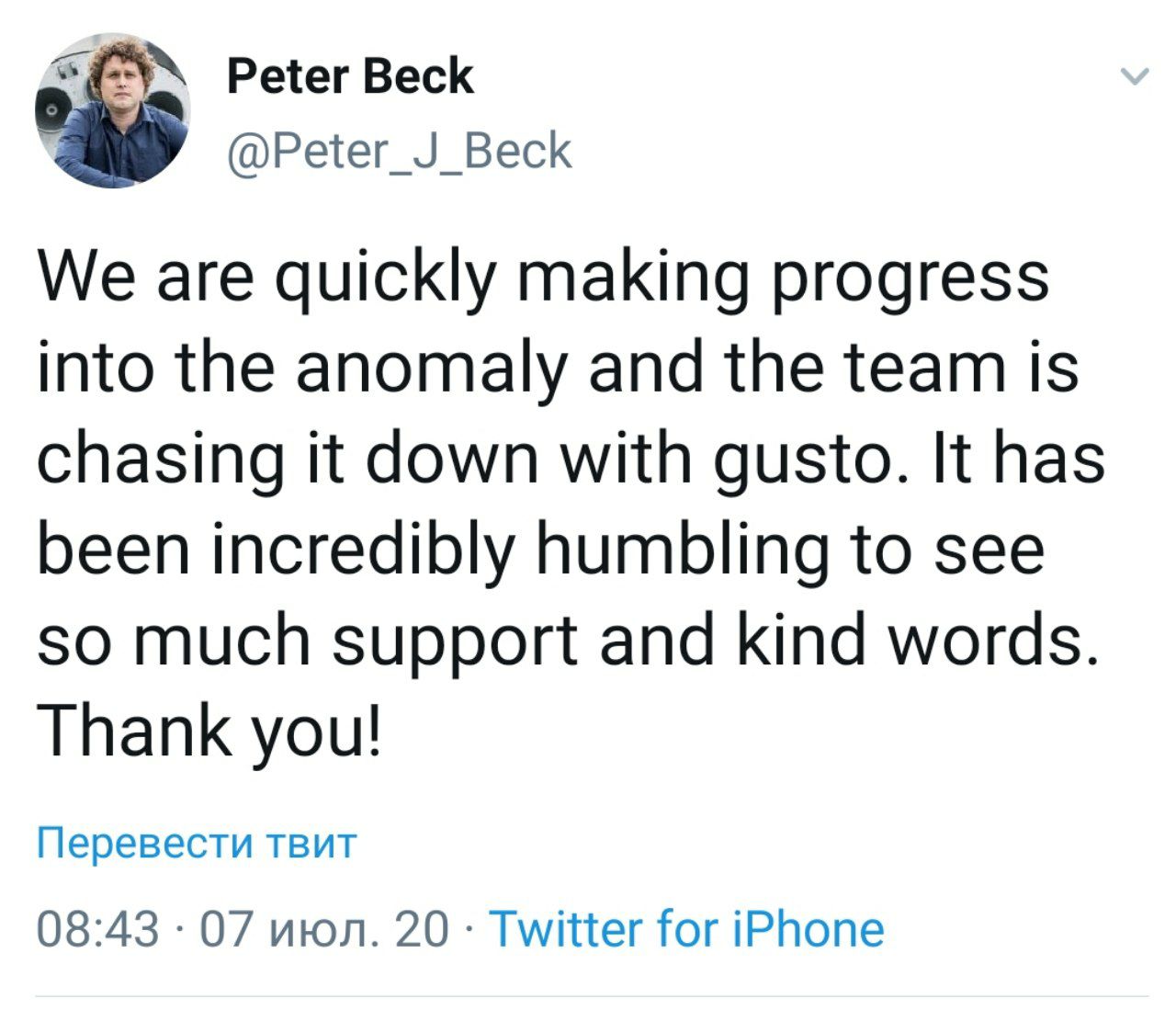Open the Twitter for iPhone source link
The height and width of the screenshot is (1010, 1176).
688,929
